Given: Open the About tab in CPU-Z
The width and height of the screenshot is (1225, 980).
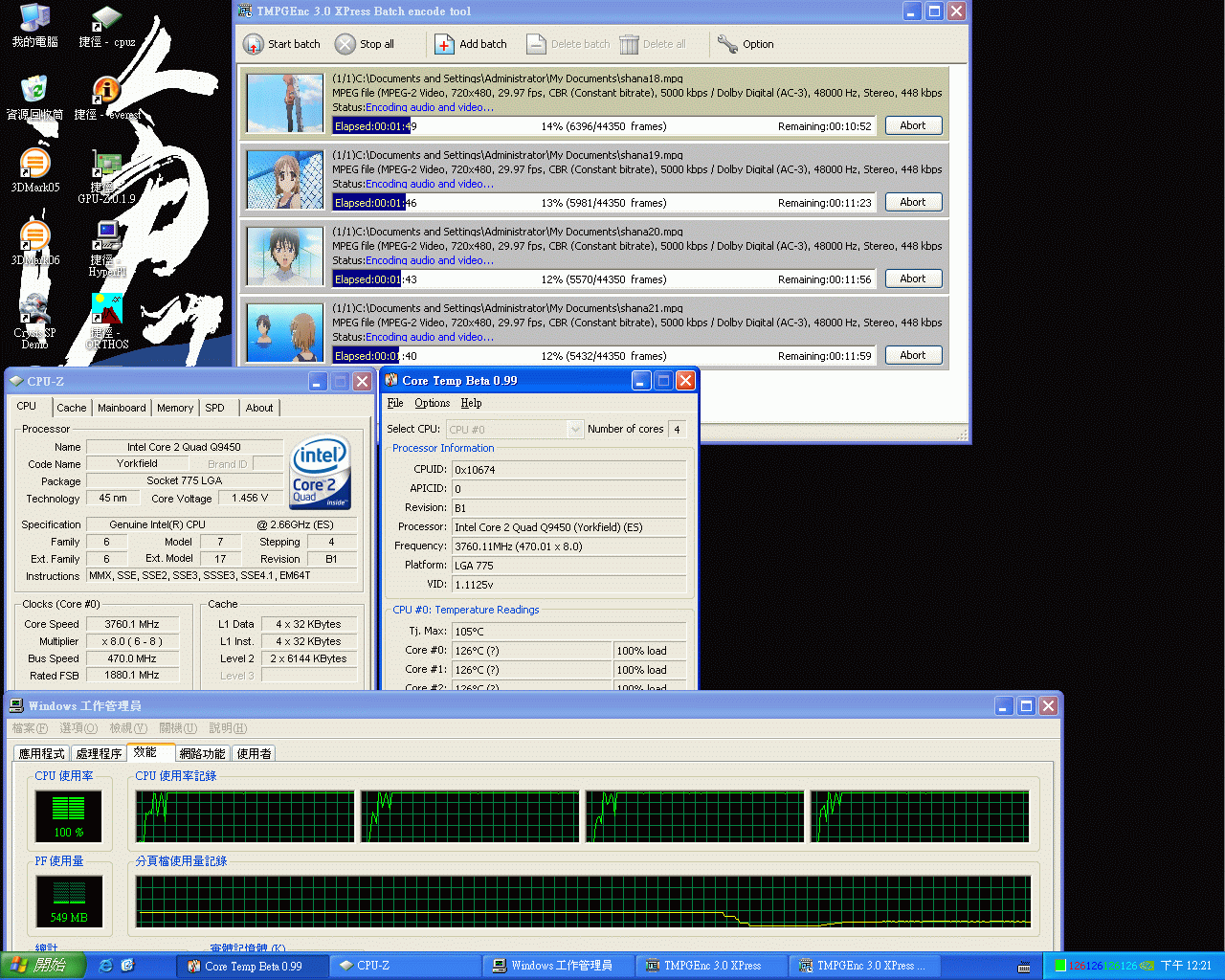Looking at the screenshot, I should point(259,408).
